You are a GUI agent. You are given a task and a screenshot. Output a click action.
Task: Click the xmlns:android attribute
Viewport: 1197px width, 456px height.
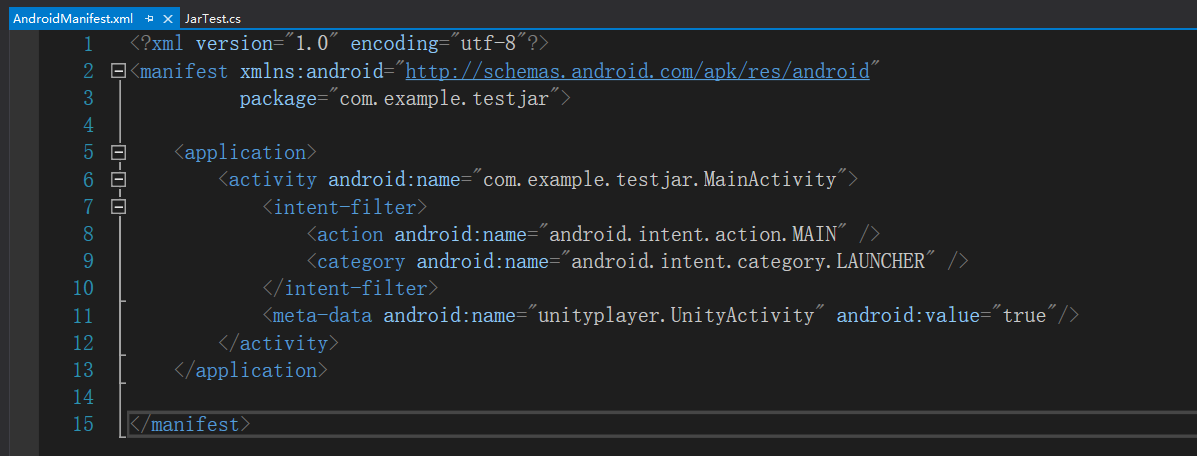click(x=311, y=72)
